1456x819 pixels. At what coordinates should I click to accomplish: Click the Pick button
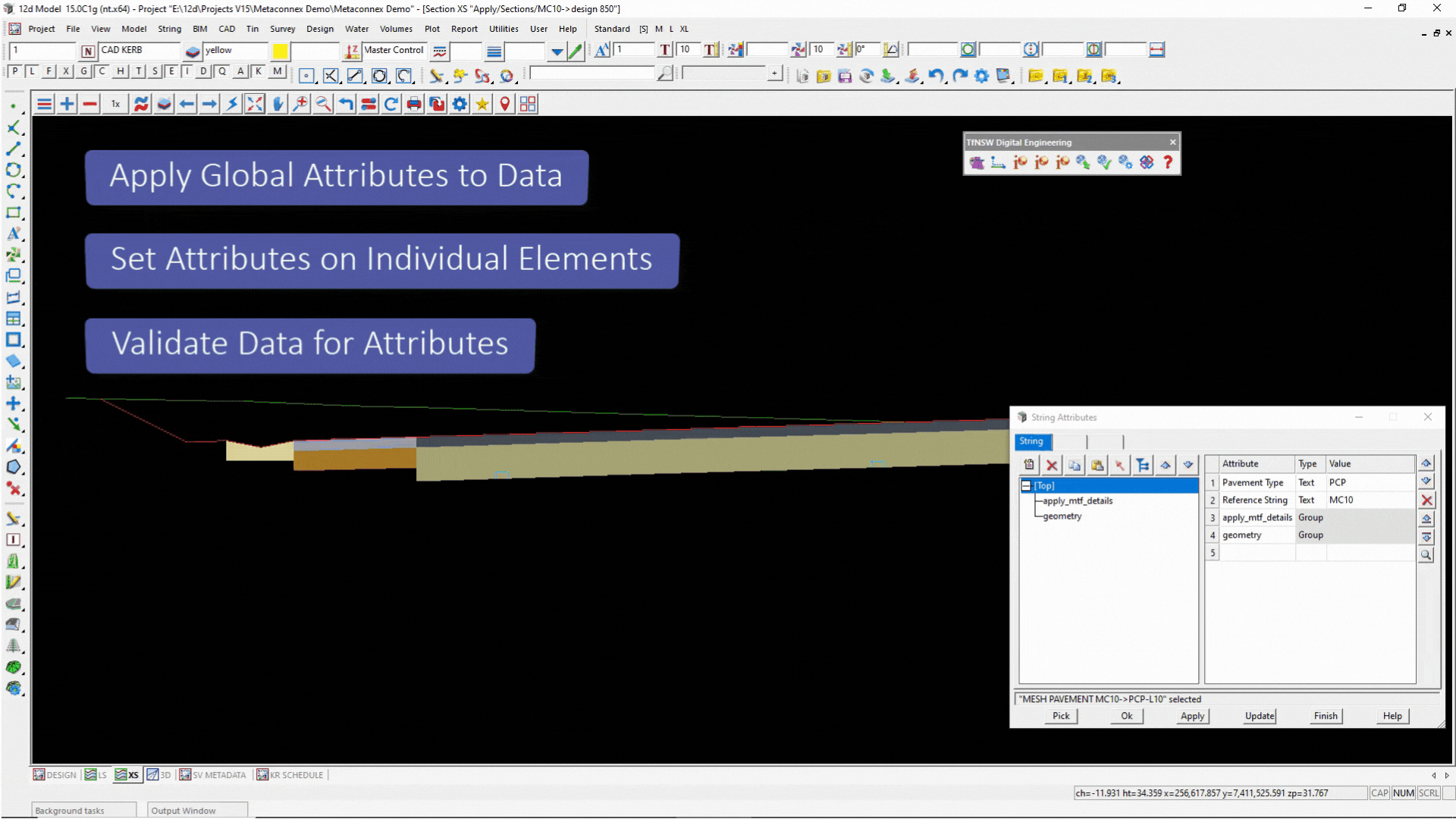tap(1061, 716)
